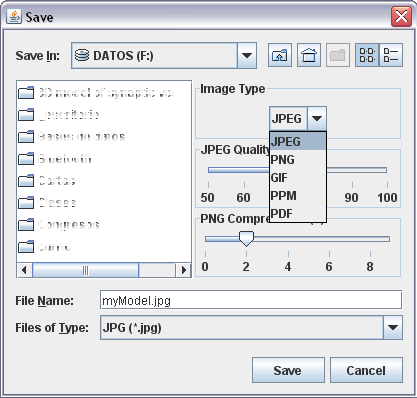Select the Congresos folder icon
417x398 pixels.
[26, 225]
